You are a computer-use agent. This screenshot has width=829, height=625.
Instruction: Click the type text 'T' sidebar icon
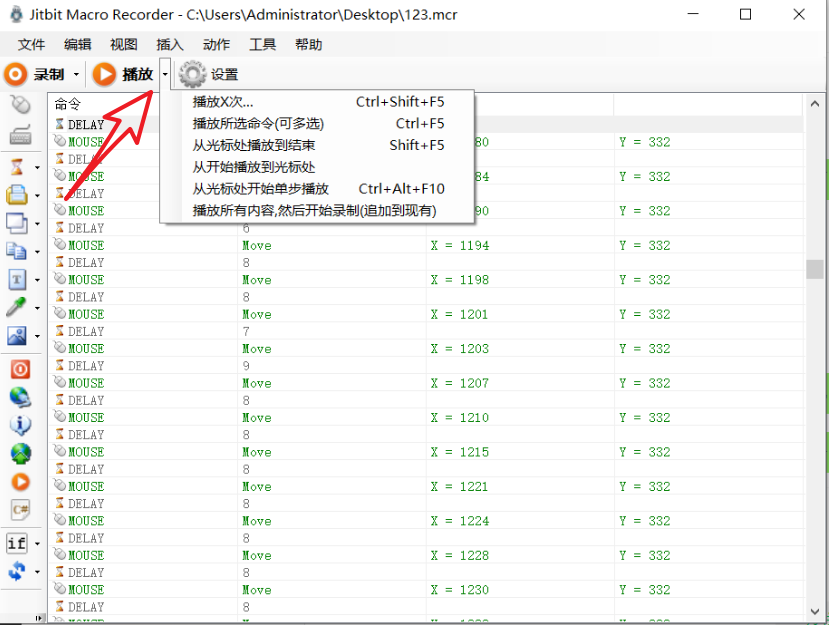(17, 279)
